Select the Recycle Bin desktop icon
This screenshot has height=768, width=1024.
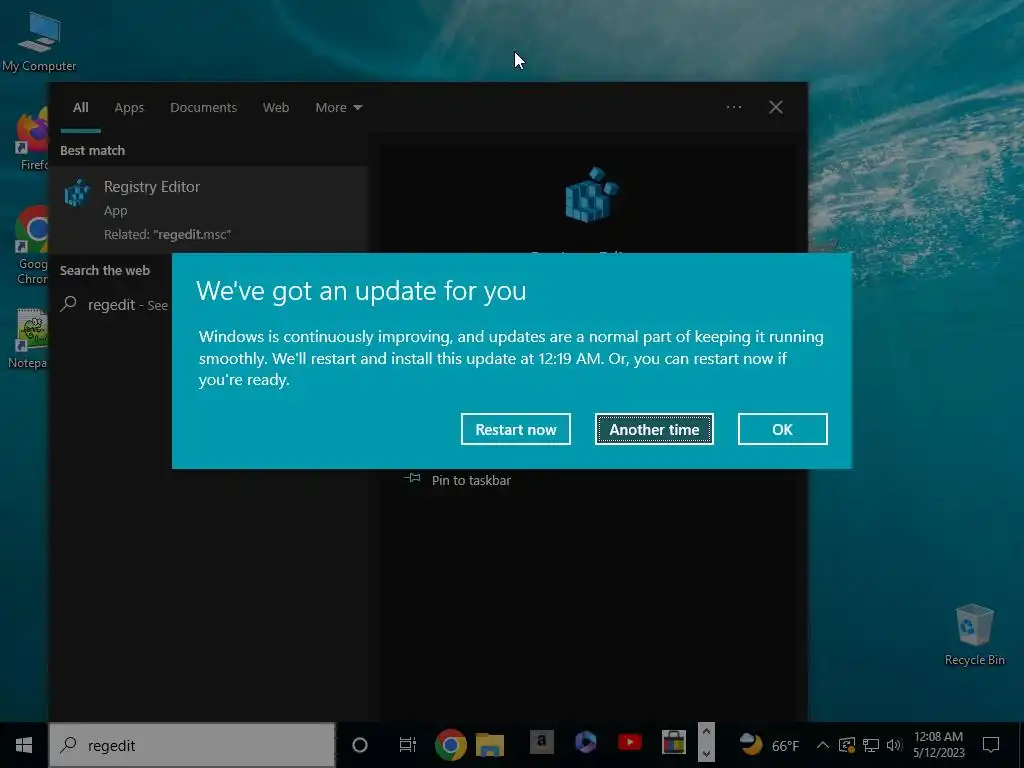coord(974,635)
